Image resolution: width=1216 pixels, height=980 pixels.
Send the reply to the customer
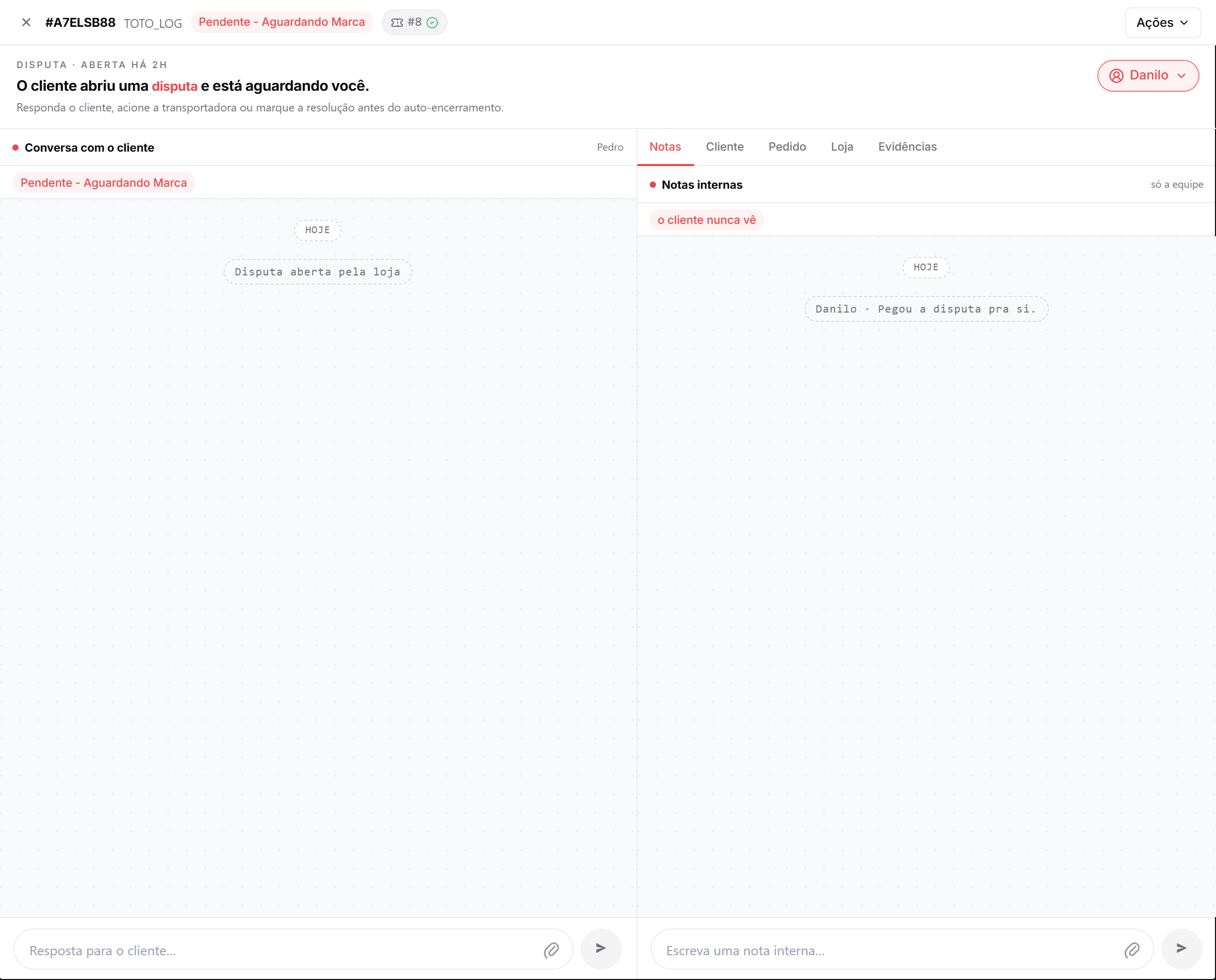click(x=601, y=949)
